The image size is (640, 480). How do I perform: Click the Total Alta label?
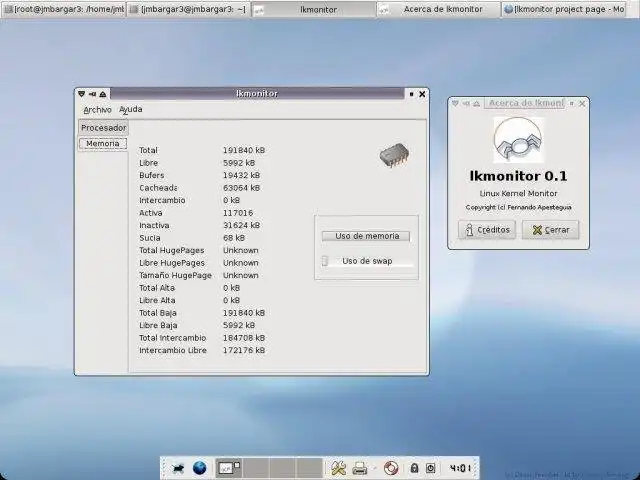[157, 288]
